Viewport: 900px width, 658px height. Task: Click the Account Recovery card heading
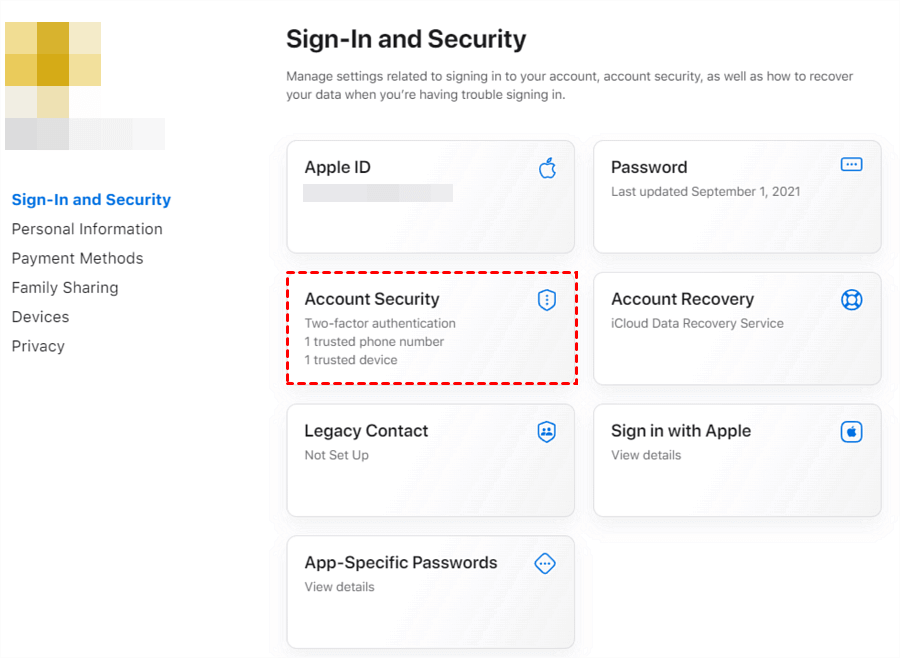coord(682,299)
